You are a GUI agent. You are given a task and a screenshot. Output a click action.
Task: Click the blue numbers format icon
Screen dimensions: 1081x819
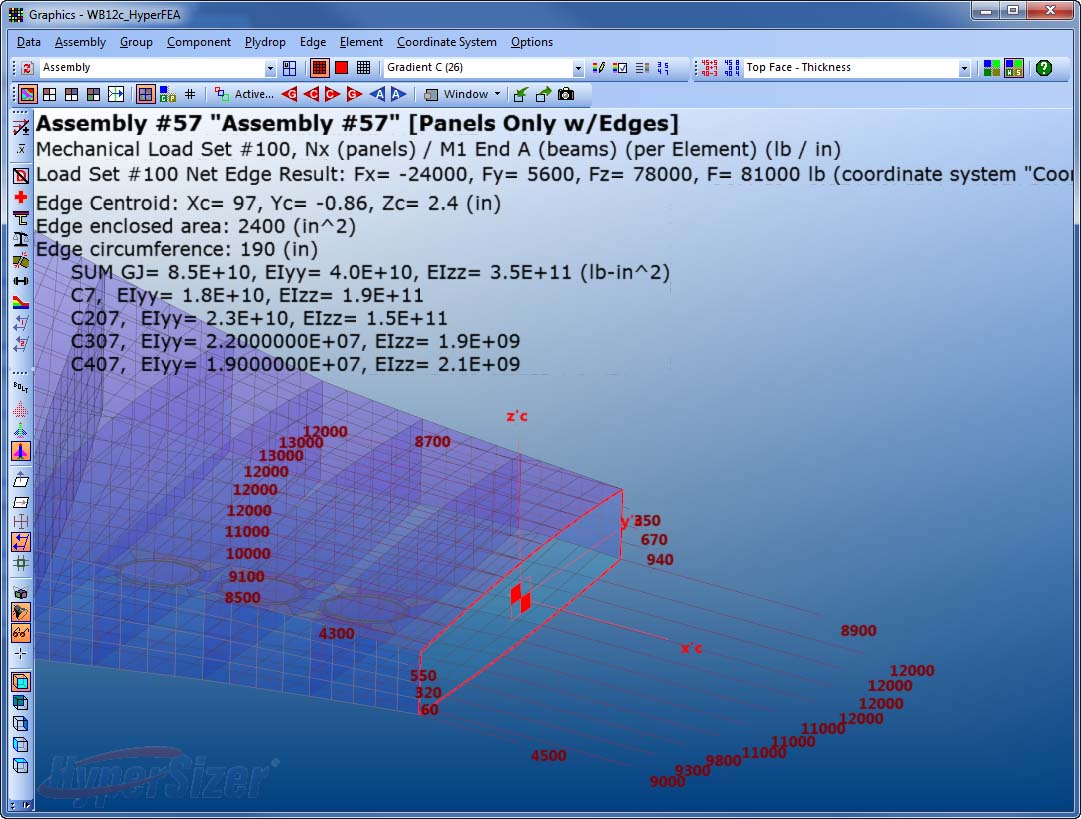(x=663, y=68)
